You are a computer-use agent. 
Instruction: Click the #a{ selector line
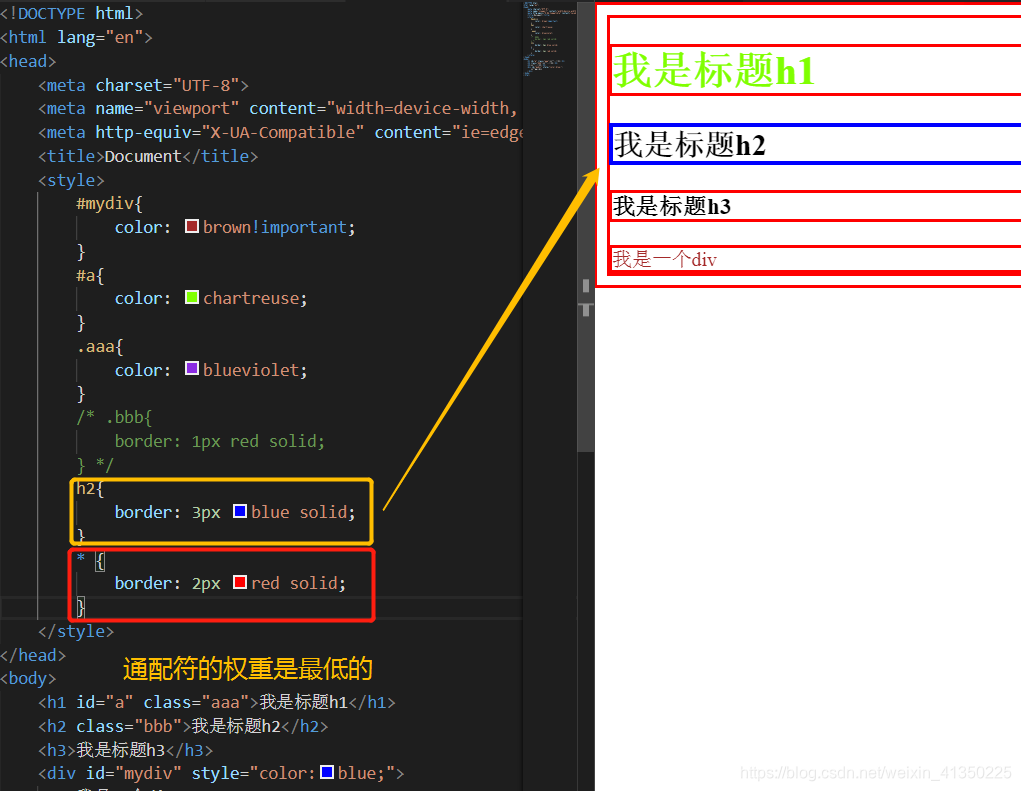point(90,275)
